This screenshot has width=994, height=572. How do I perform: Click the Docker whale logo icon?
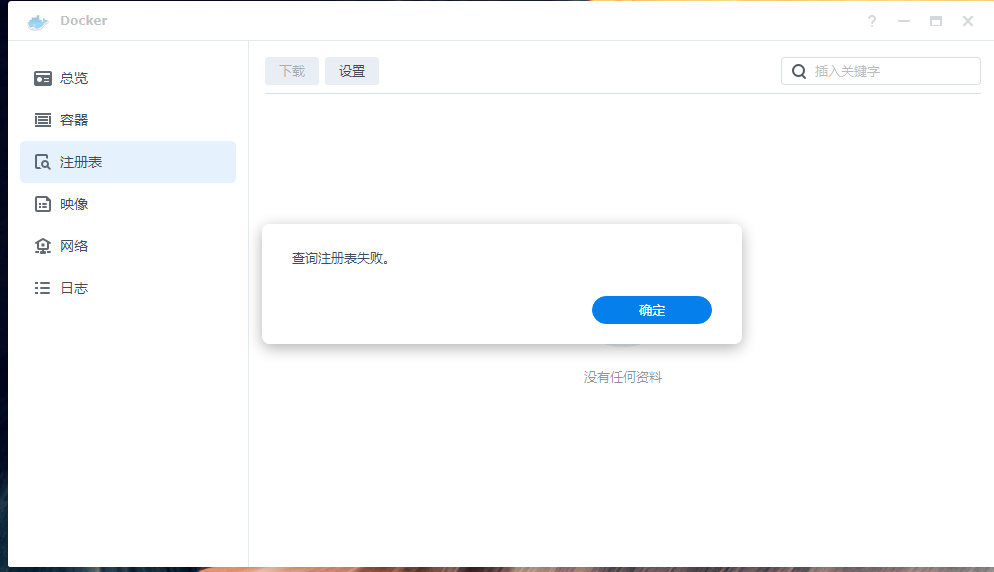38,21
